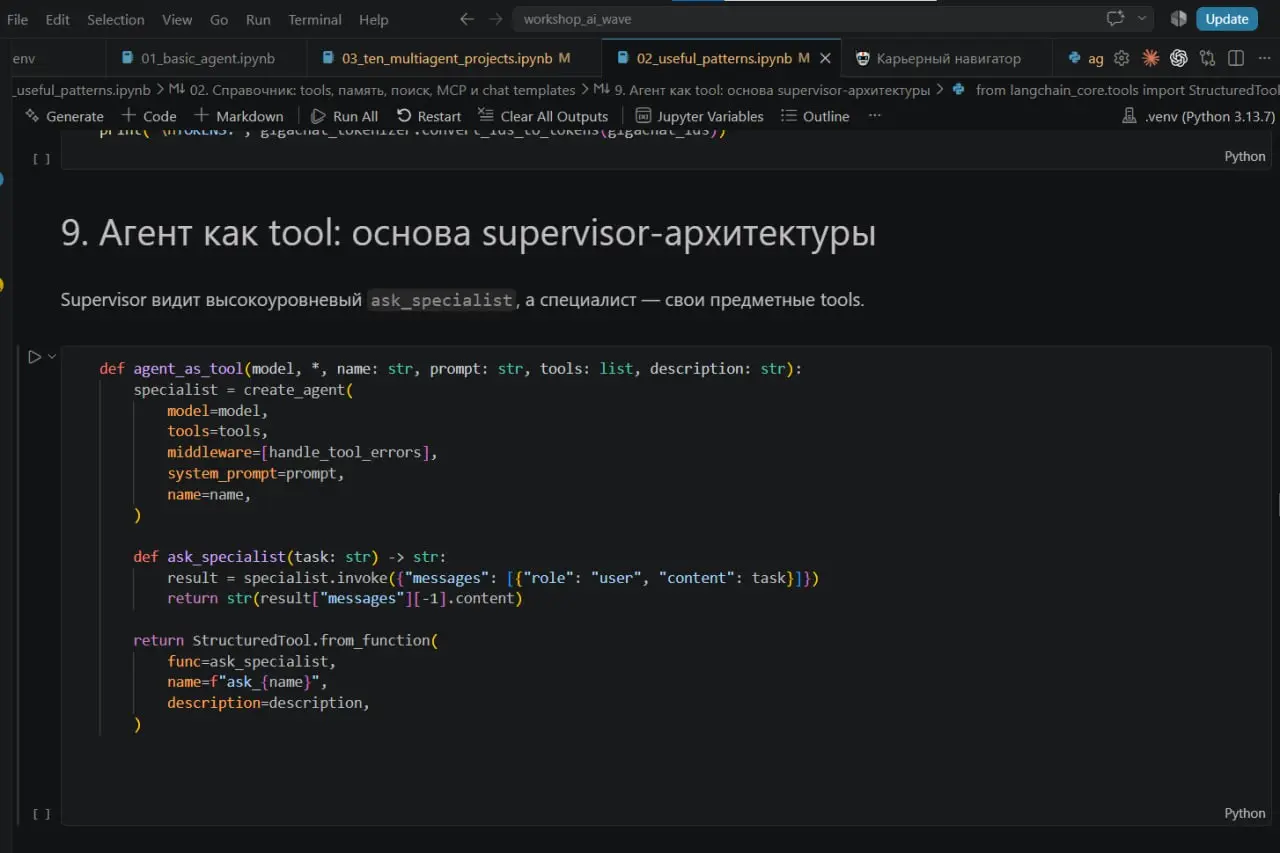The width and height of the screenshot is (1280, 853).
Task: Go back using the left arrow
Action: [x=466, y=19]
